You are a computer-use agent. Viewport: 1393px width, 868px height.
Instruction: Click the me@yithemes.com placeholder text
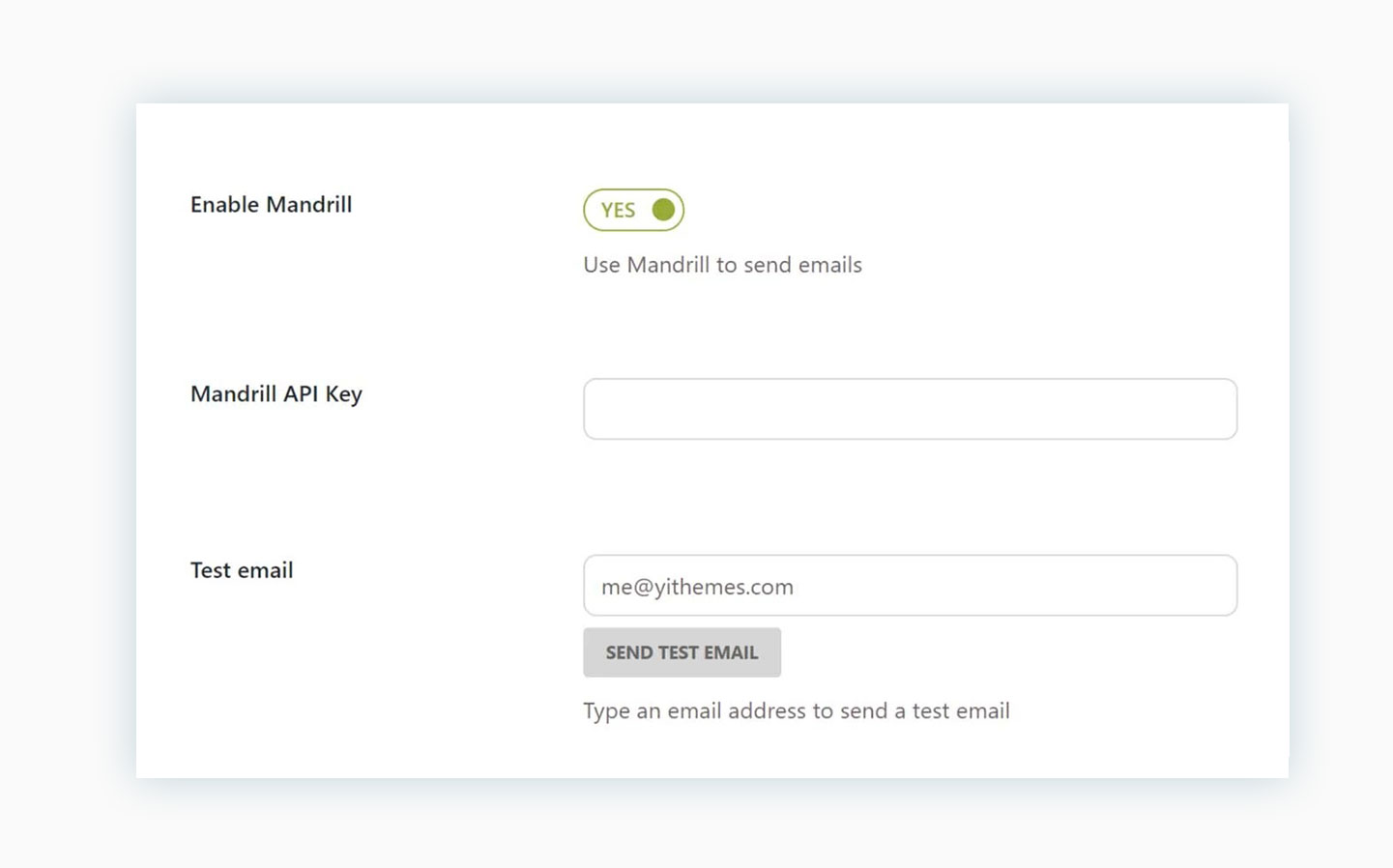[x=697, y=587]
